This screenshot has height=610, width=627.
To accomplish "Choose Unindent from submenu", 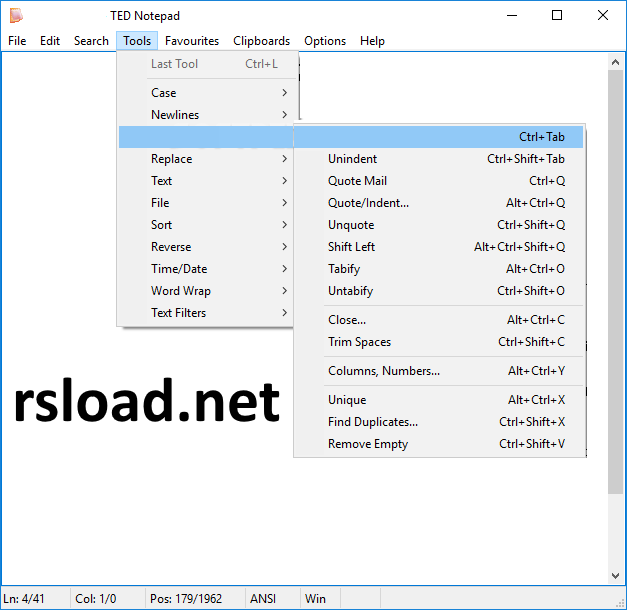I will tap(439, 159).
